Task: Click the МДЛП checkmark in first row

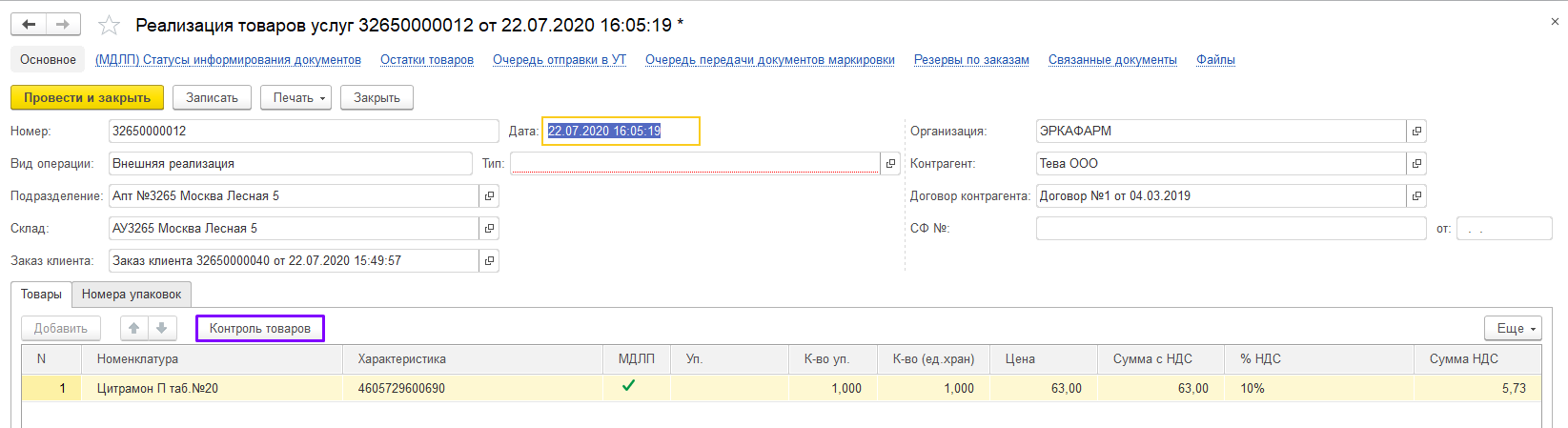Action: coord(628,386)
